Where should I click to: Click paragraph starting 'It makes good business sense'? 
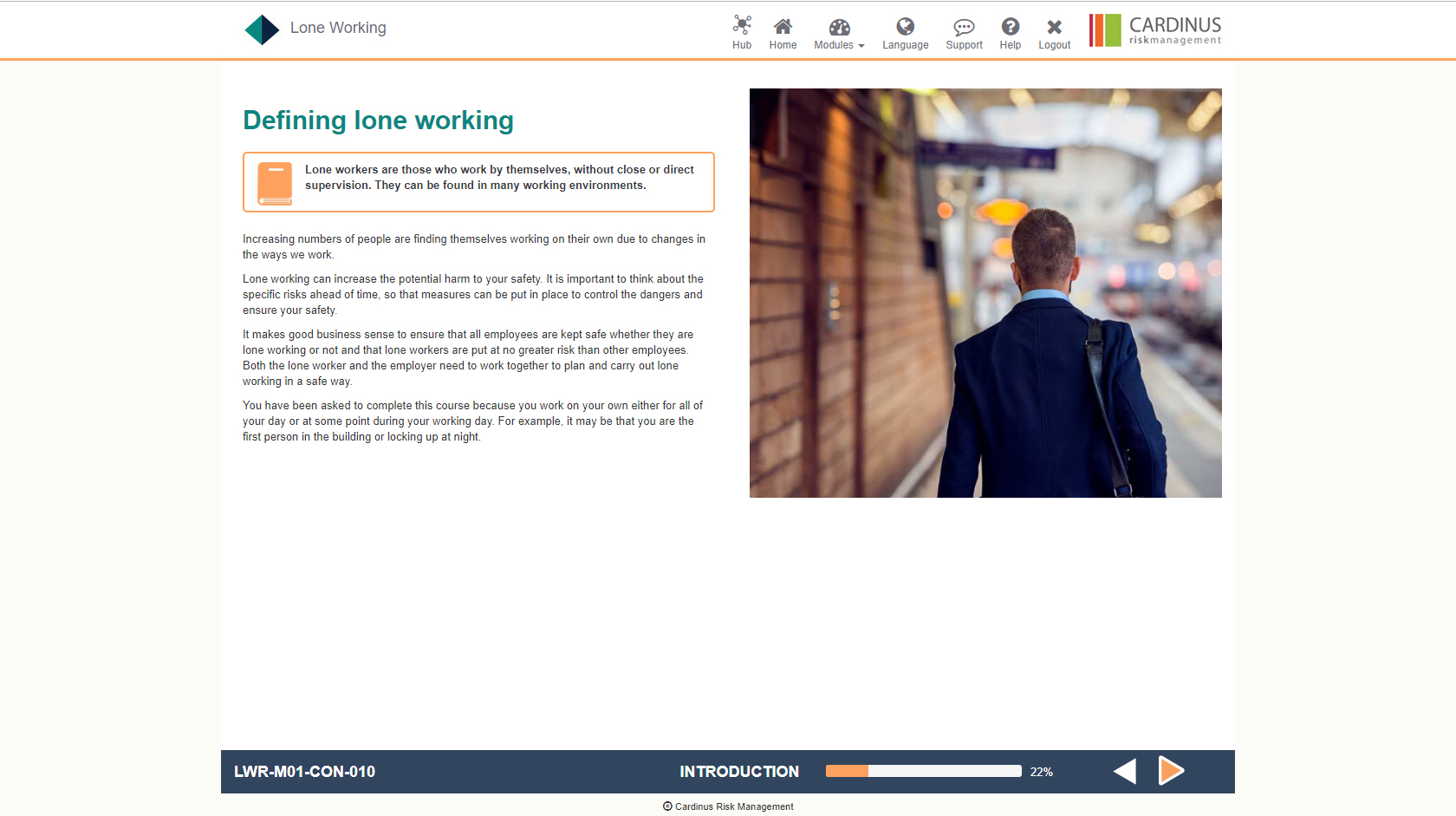[x=468, y=357]
